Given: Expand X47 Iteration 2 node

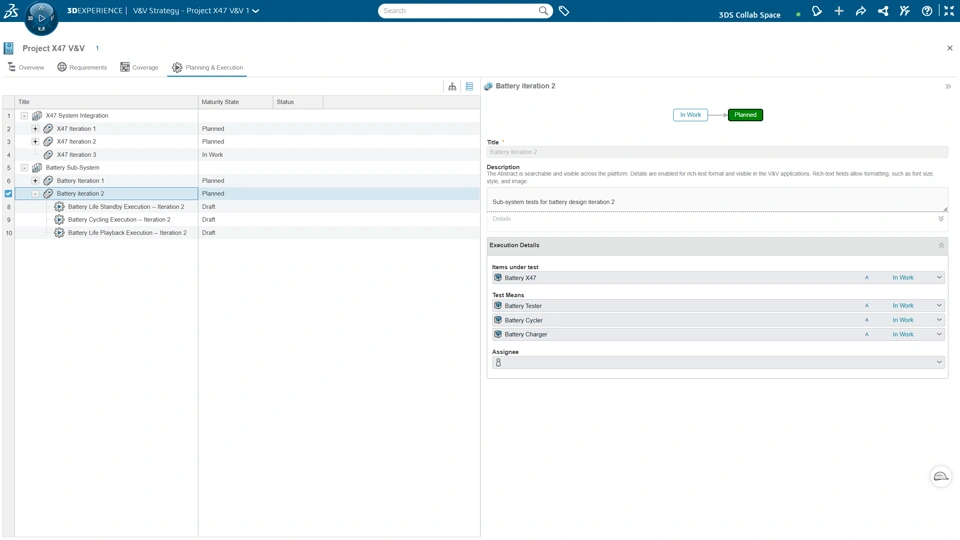Looking at the screenshot, I should (35, 141).
